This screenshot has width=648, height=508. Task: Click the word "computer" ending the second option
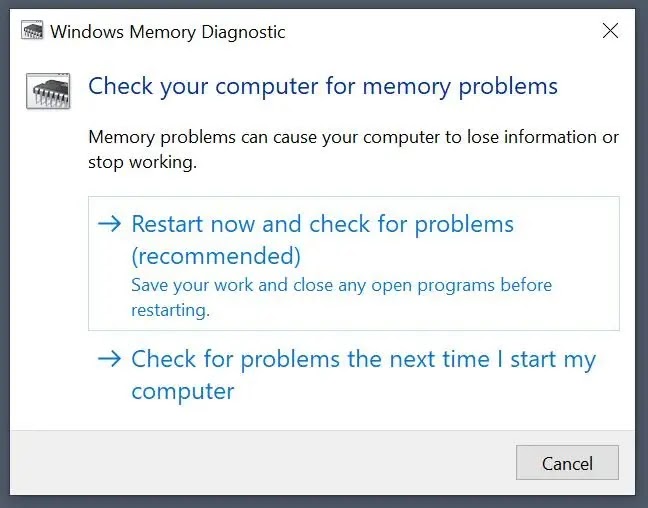pos(183,391)
